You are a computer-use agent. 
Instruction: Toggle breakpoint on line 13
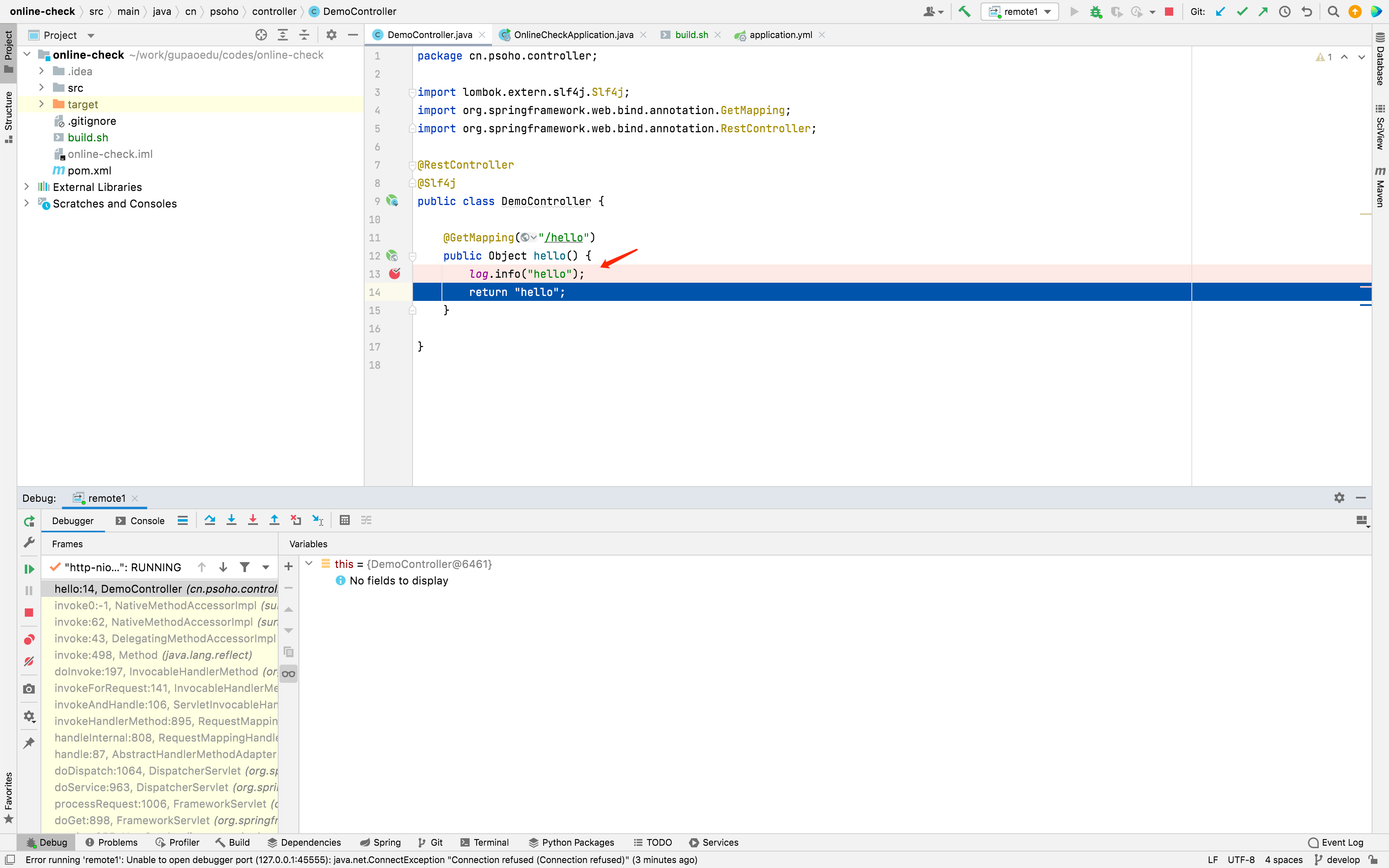click(x=394, y=274)
